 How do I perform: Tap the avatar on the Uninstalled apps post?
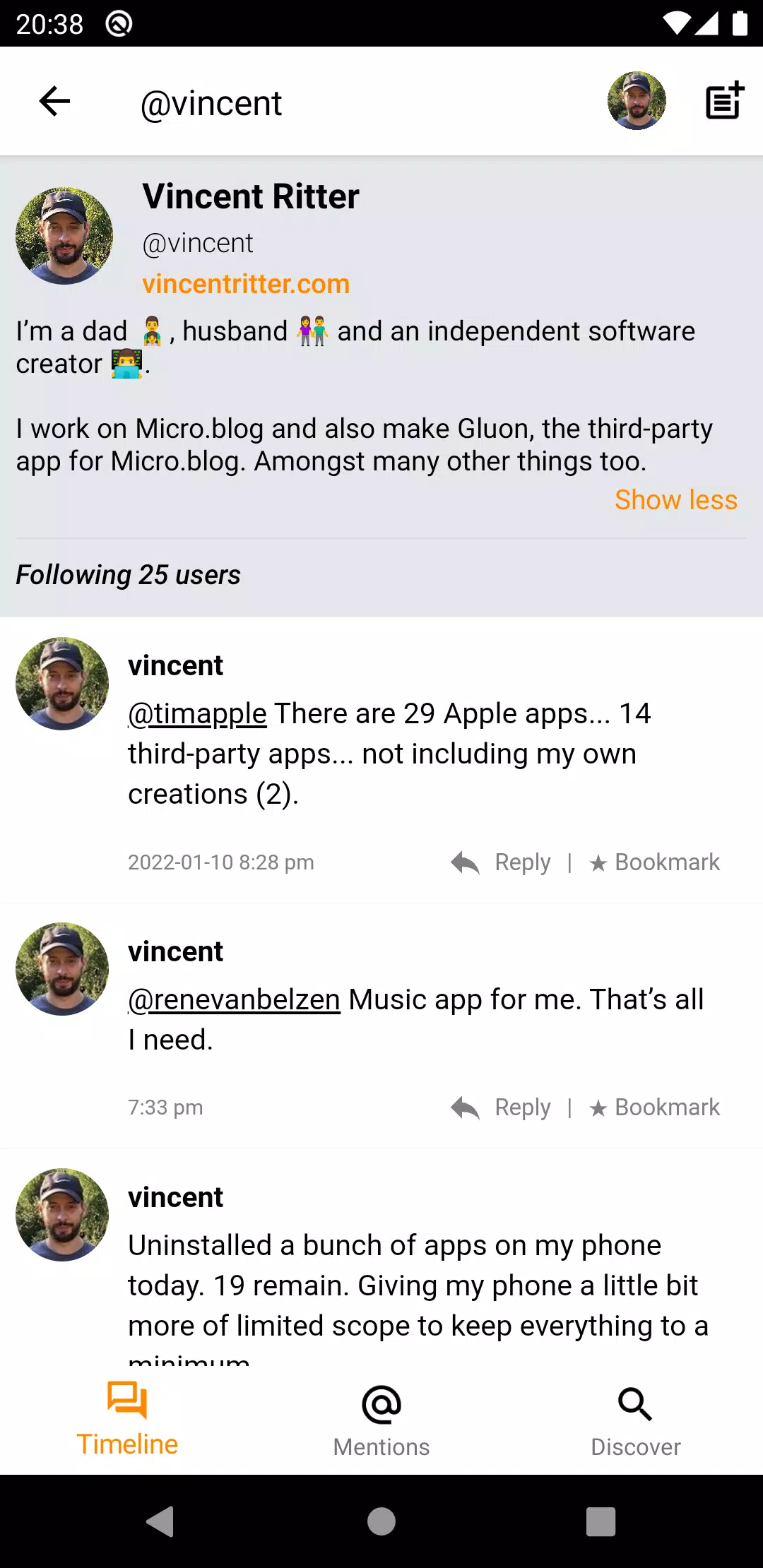coord(62,1215)
